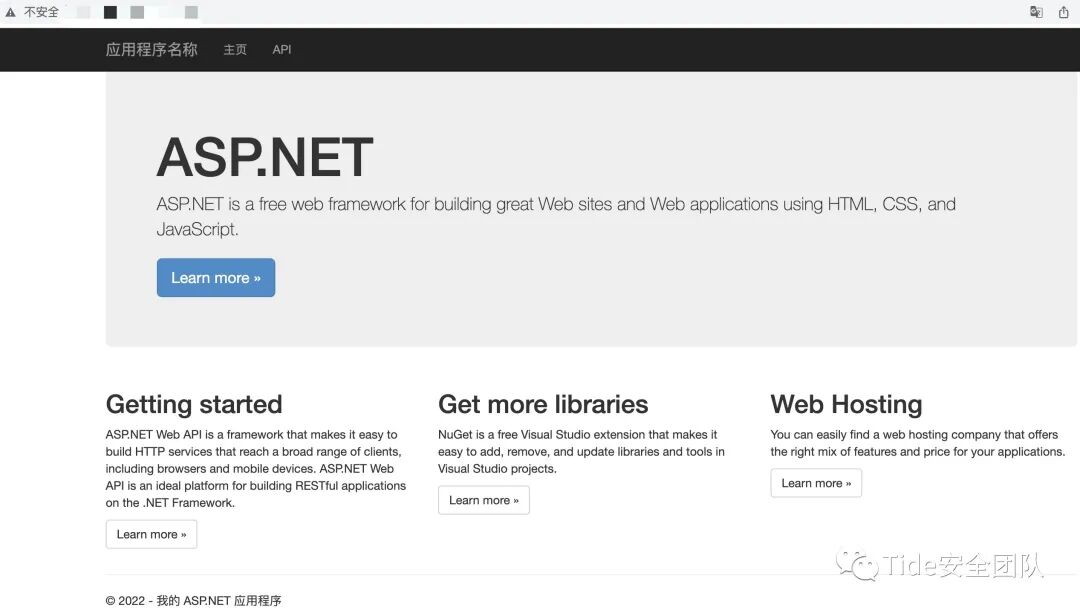Click the NuGet extension description paragraph
The height and width of the screenshot is (613, 1080).
click(x=581, y=452)
